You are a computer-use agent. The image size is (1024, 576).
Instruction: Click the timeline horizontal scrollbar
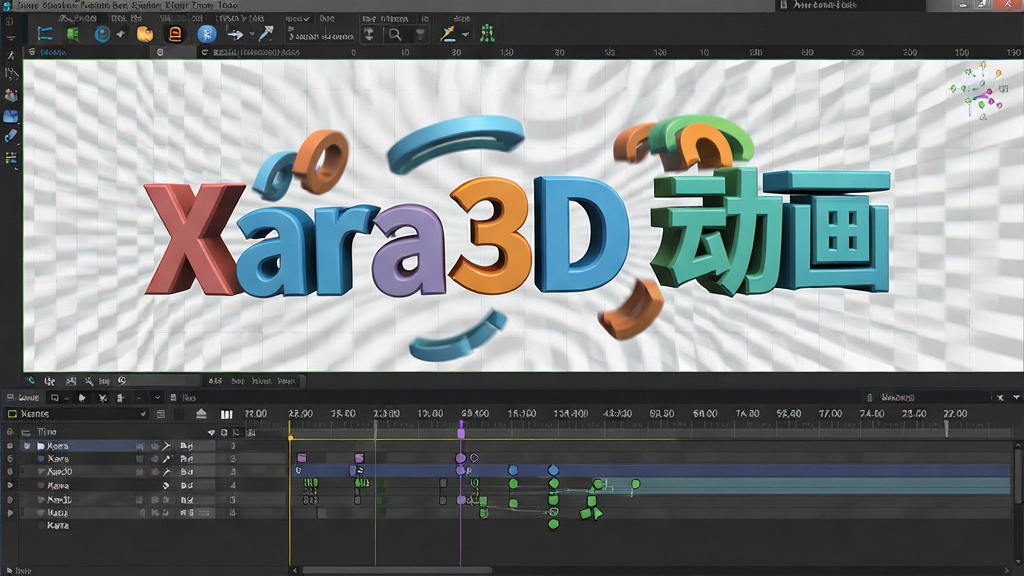(397, 570)
